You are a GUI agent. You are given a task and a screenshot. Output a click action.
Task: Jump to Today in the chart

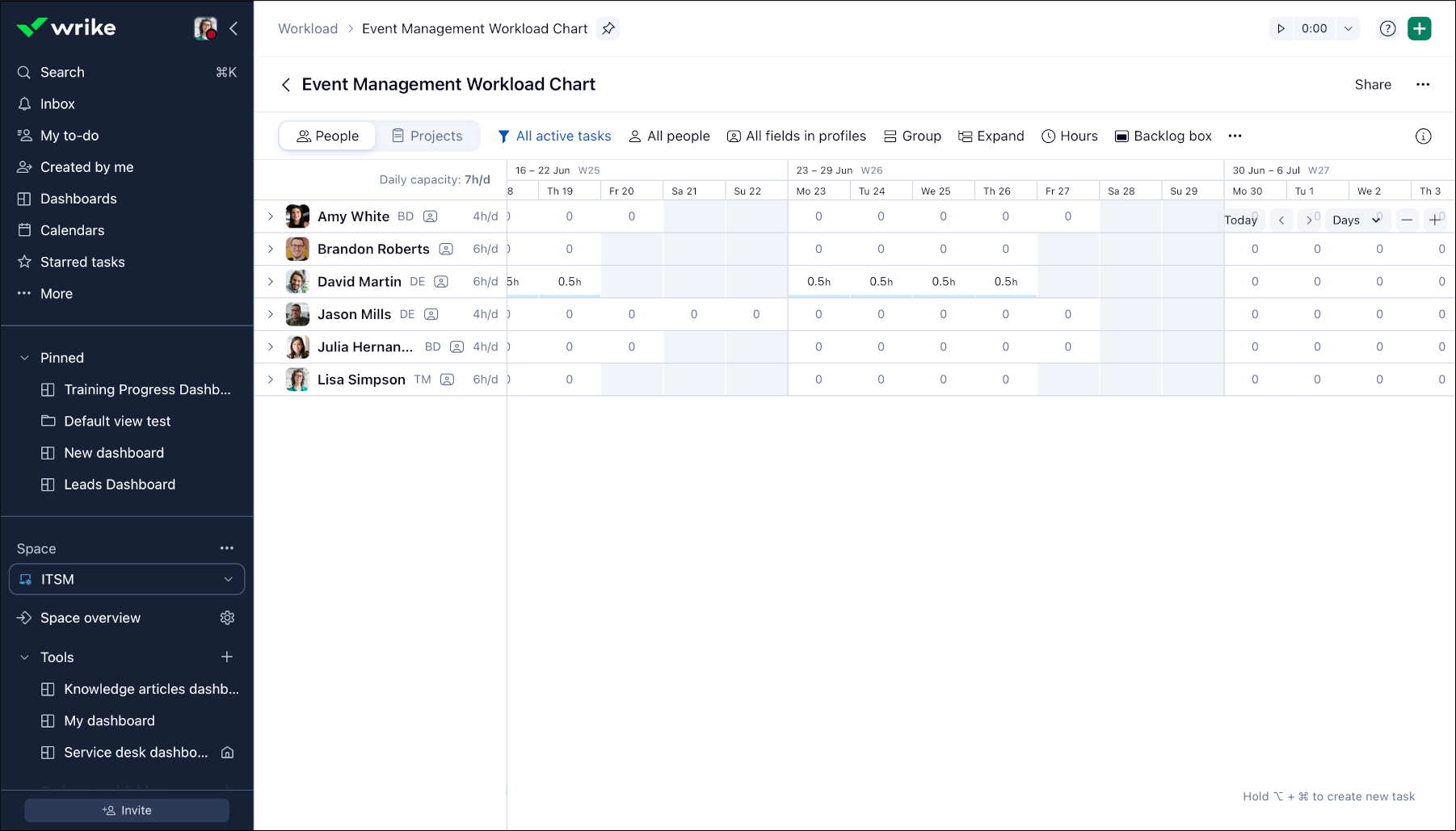click(1241, 220)
